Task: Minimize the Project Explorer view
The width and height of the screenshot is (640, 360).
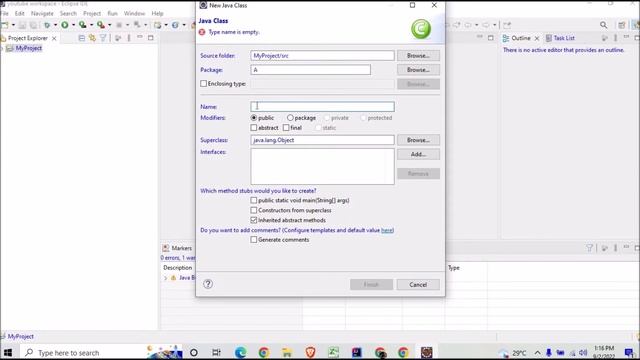Action: pyautogui.click(x=140, y=38)
